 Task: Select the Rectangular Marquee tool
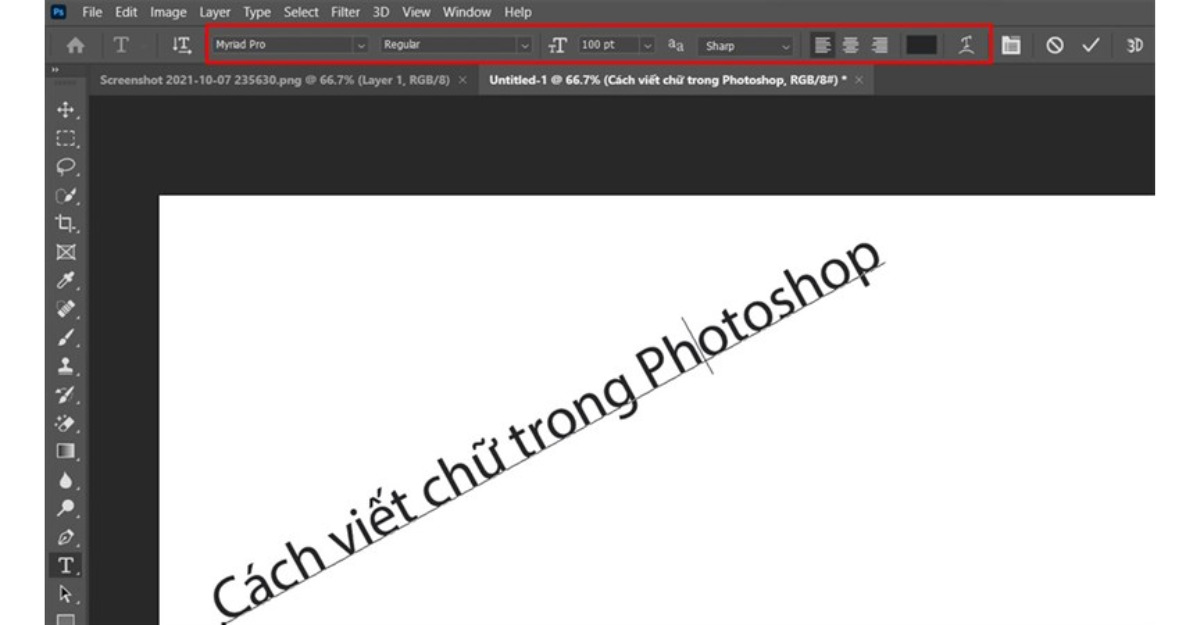(66, 139)
